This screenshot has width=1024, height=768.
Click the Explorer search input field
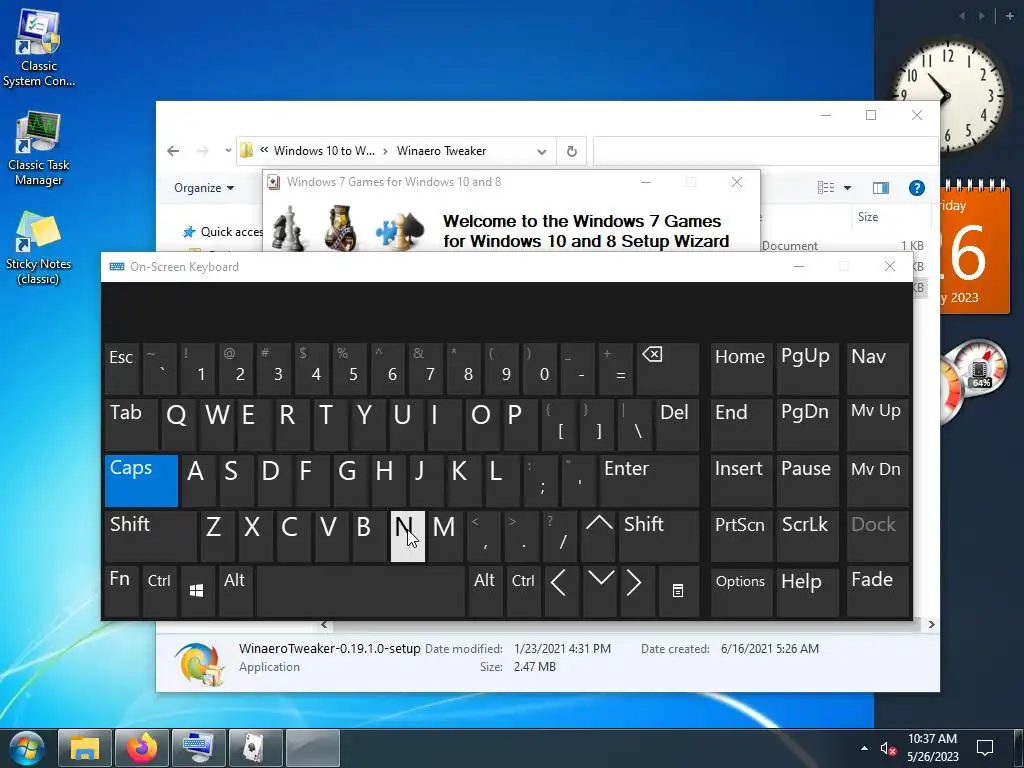tap(765, 152)
